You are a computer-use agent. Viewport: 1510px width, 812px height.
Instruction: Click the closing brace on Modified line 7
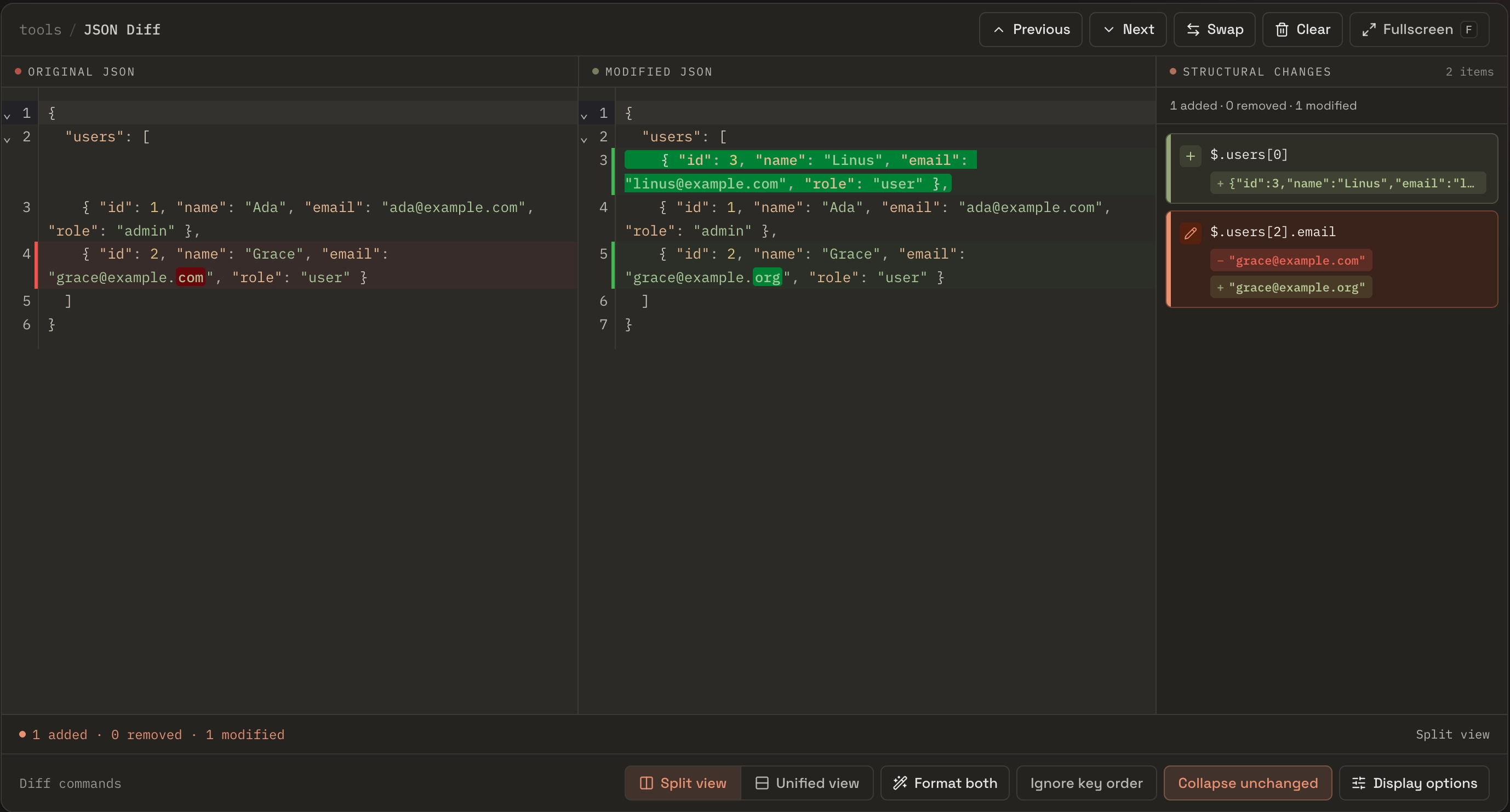628,324
